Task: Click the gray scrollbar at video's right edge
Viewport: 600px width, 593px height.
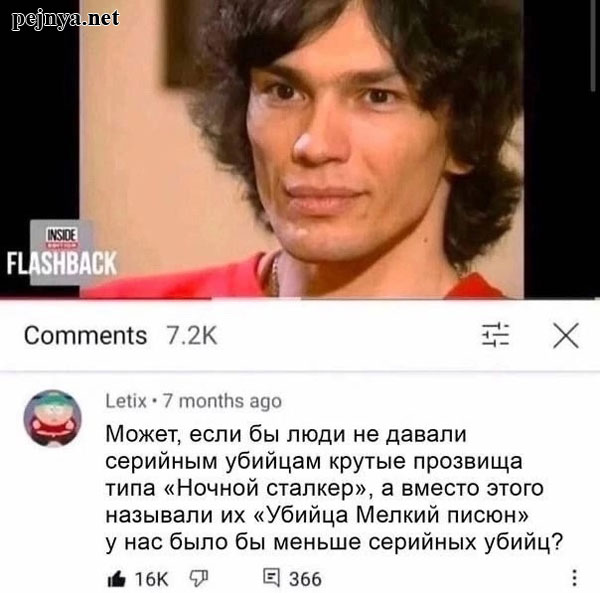Action: point(593,46)
